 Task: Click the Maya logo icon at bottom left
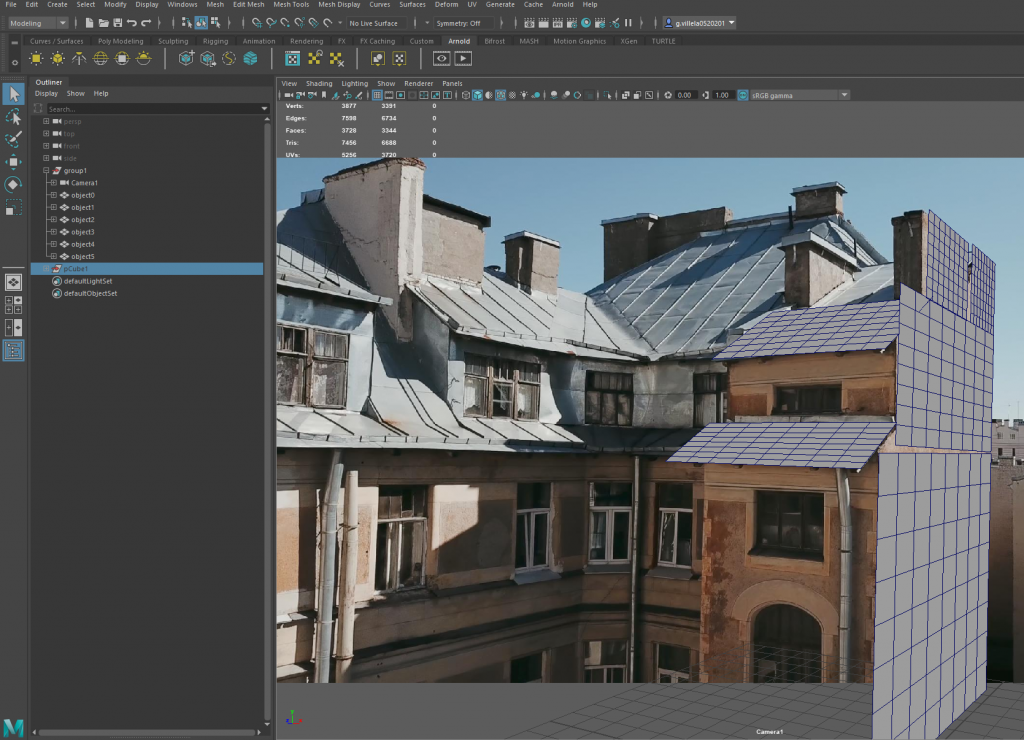(13, 727)
